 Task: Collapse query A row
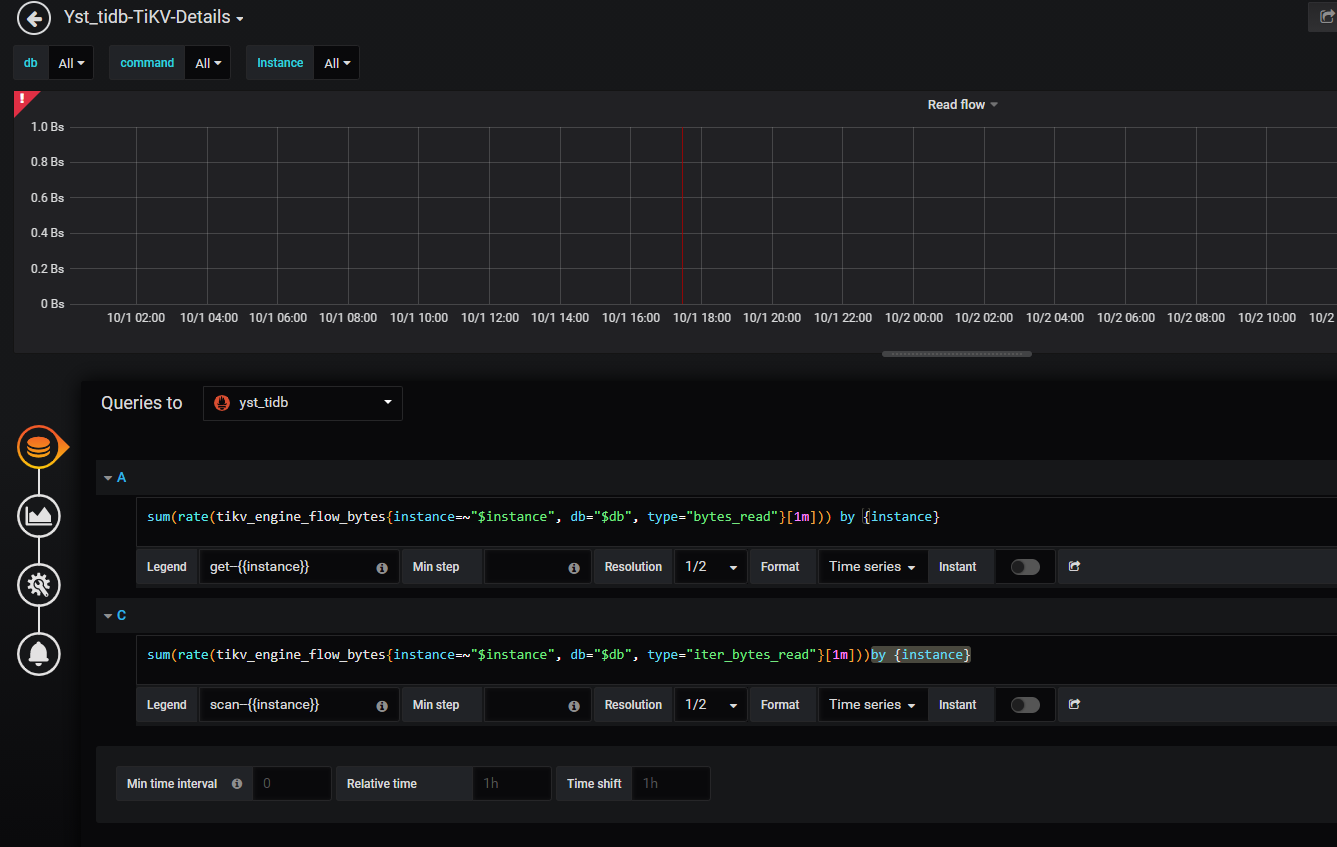(x=108, y=478)
